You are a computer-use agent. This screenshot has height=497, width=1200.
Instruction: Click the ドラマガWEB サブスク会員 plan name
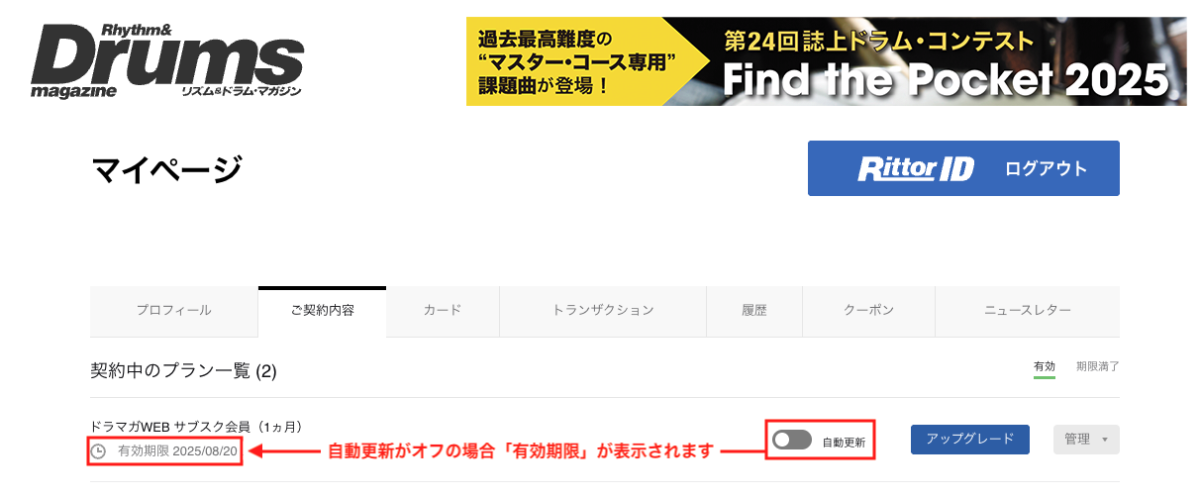pos(196,427)
